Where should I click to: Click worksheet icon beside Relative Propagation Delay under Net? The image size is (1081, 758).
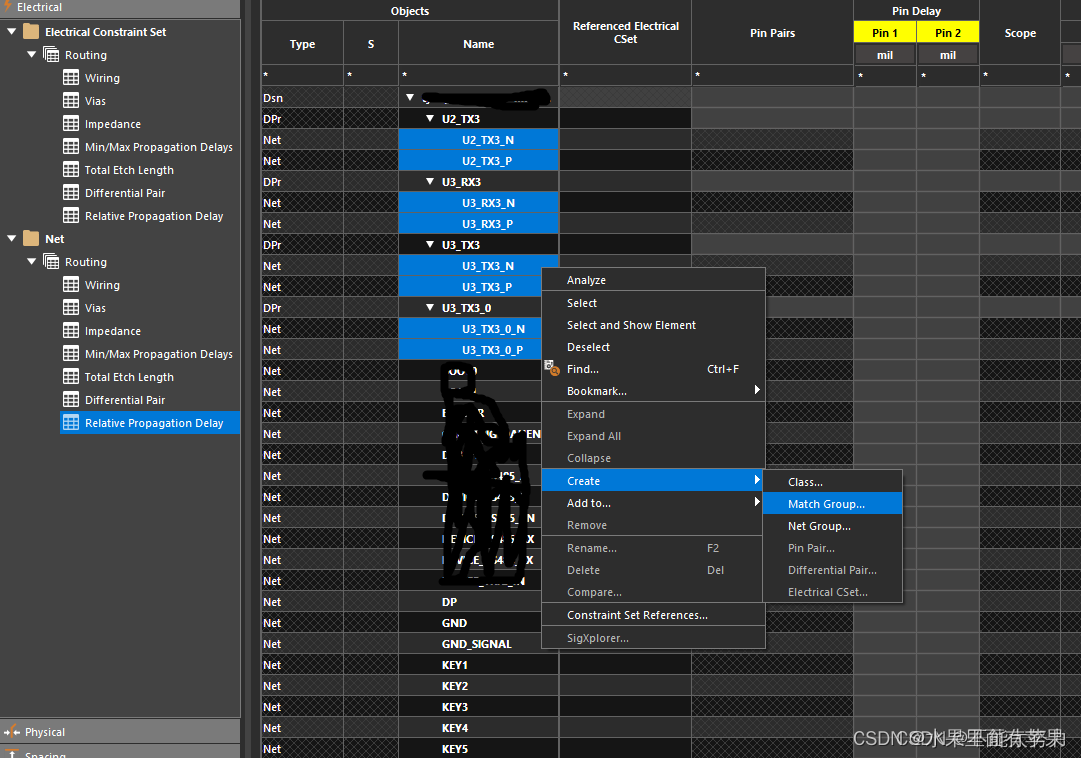click(71, 423)
